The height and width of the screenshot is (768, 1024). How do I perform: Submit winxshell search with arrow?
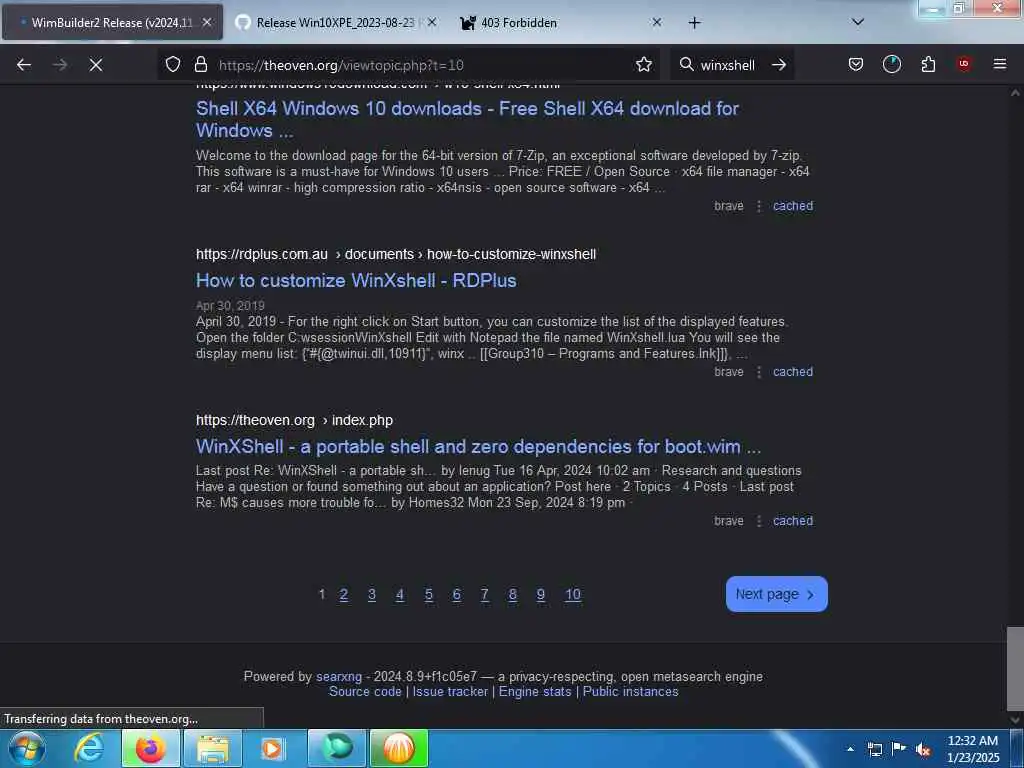point(779,65)
